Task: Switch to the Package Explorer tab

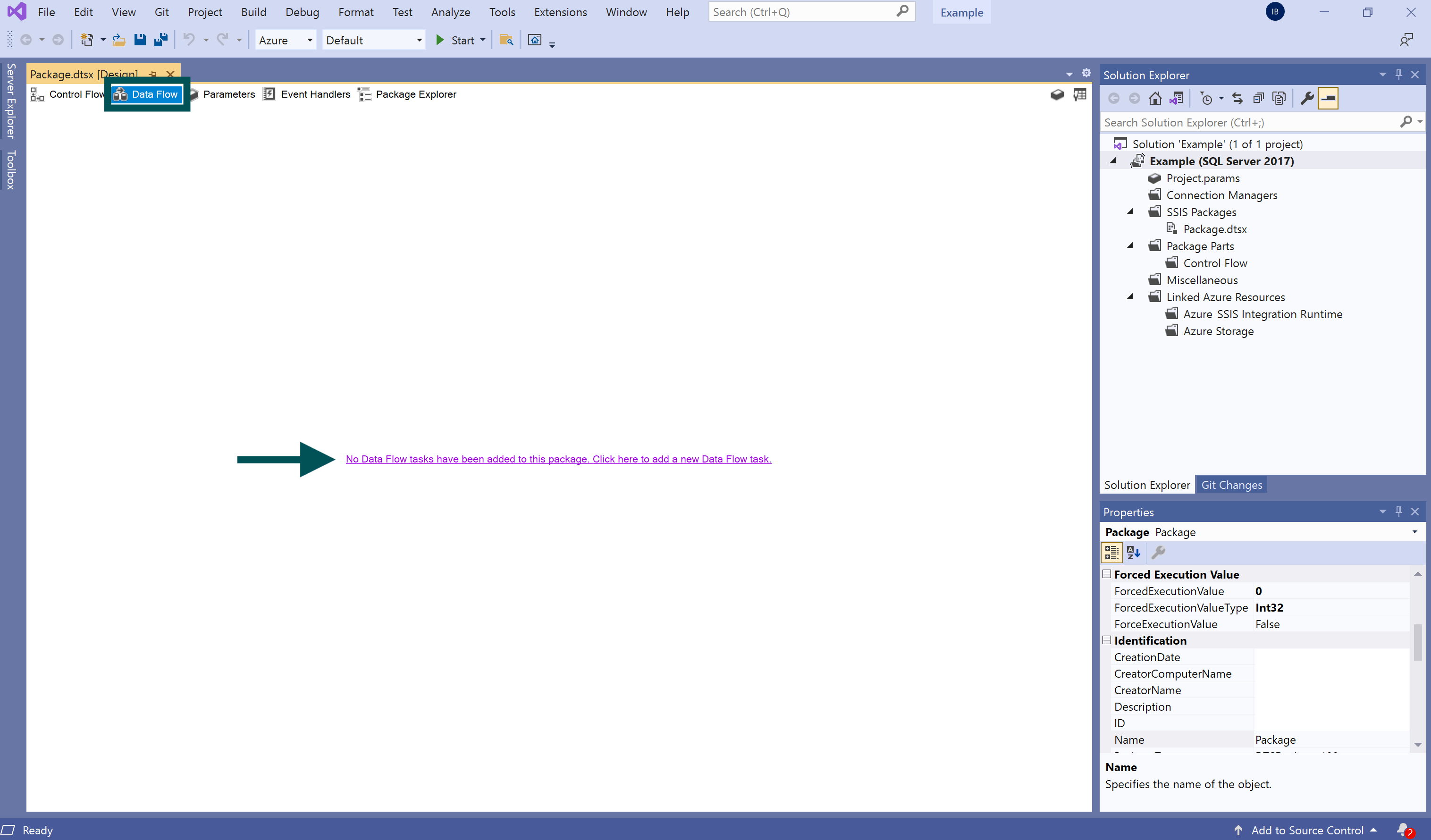Action: [408, 94]
